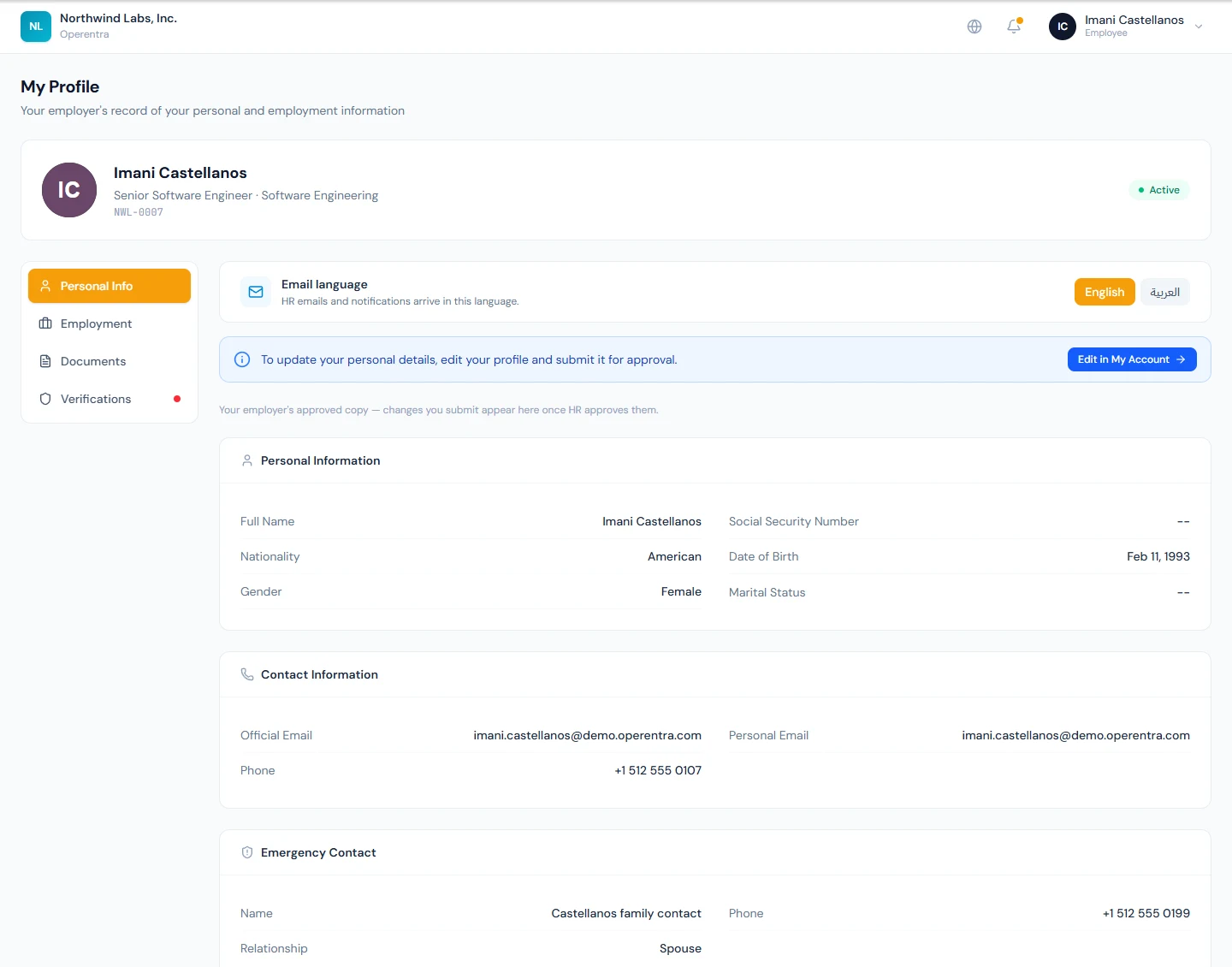Click the Imani Castellanos heading in the profile card

coord(181,173)
